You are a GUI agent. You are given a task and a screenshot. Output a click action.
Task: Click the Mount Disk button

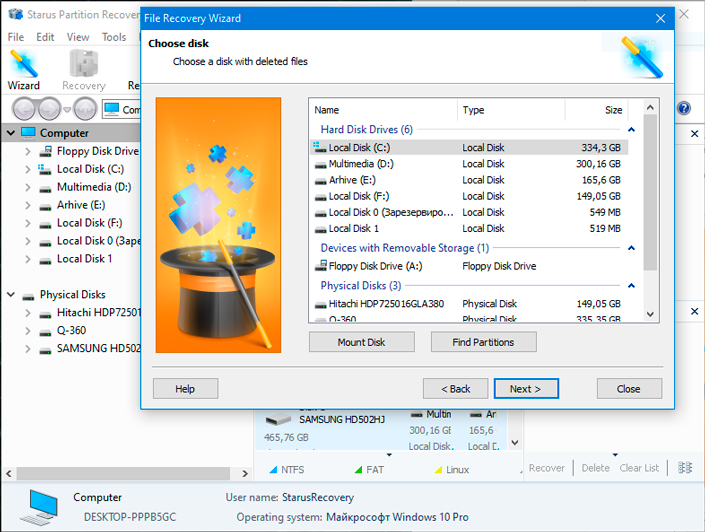361,342
